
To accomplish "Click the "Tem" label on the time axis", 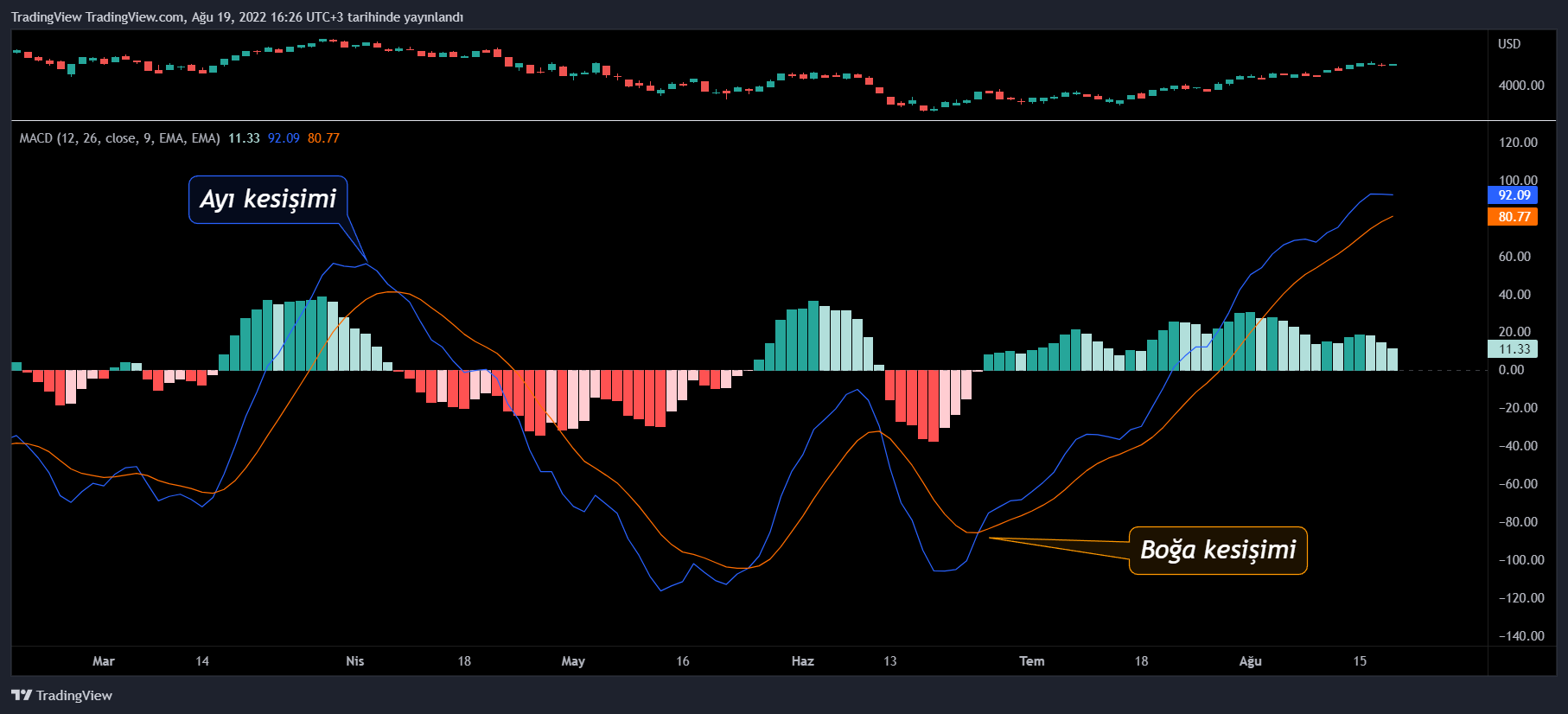I will 1032,661.
